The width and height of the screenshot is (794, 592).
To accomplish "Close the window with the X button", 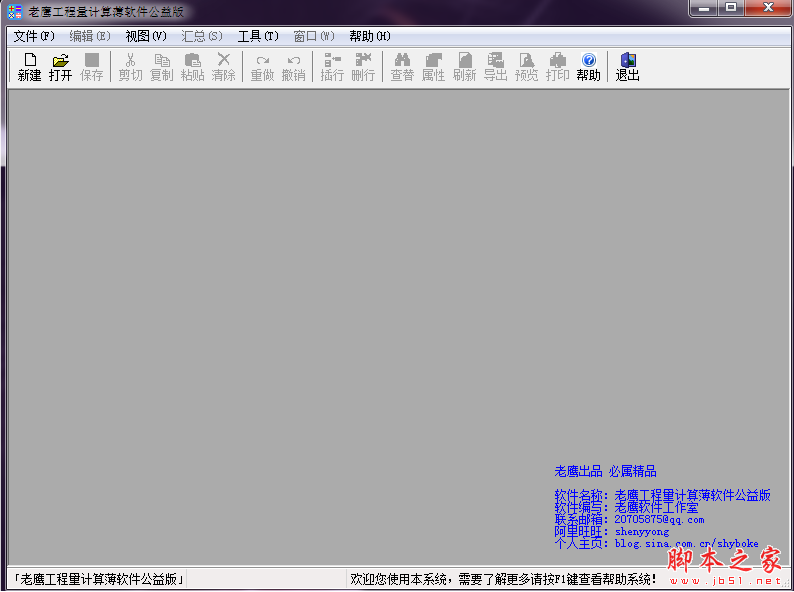I will (x=768, y=8).
